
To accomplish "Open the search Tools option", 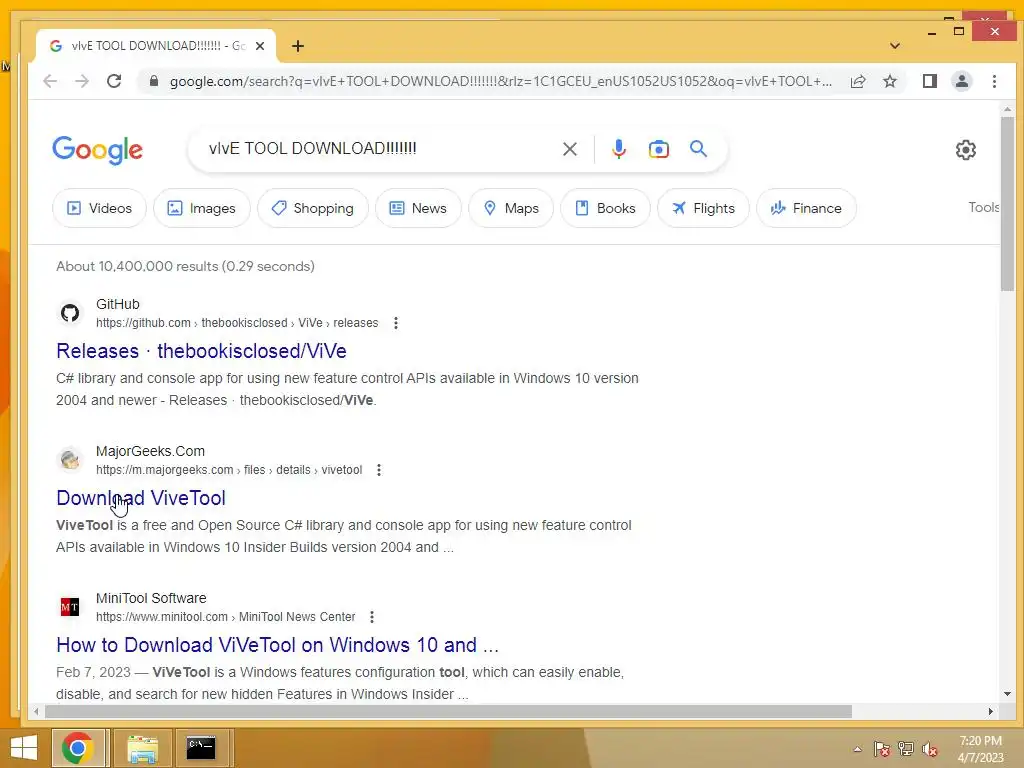I will pyautogui.click(x=984, y=208).
